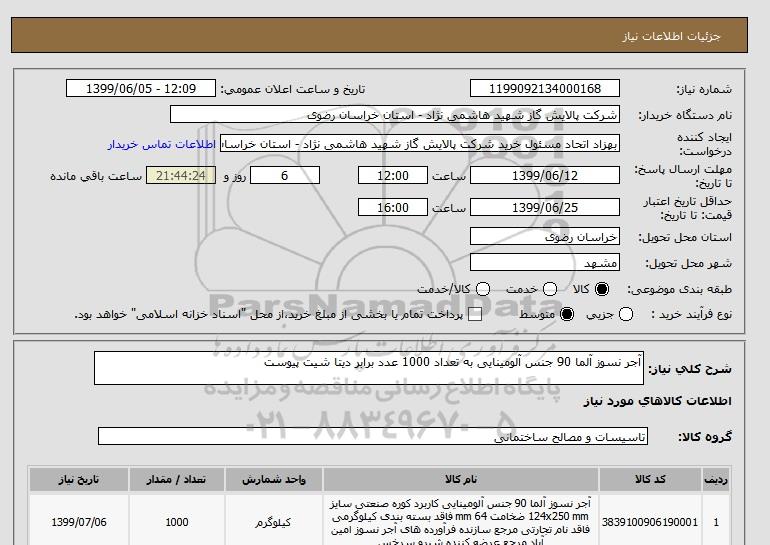This screenshot has width=770, height=545.
Task: Click the response deadline time 12:00
Action: 393,175
